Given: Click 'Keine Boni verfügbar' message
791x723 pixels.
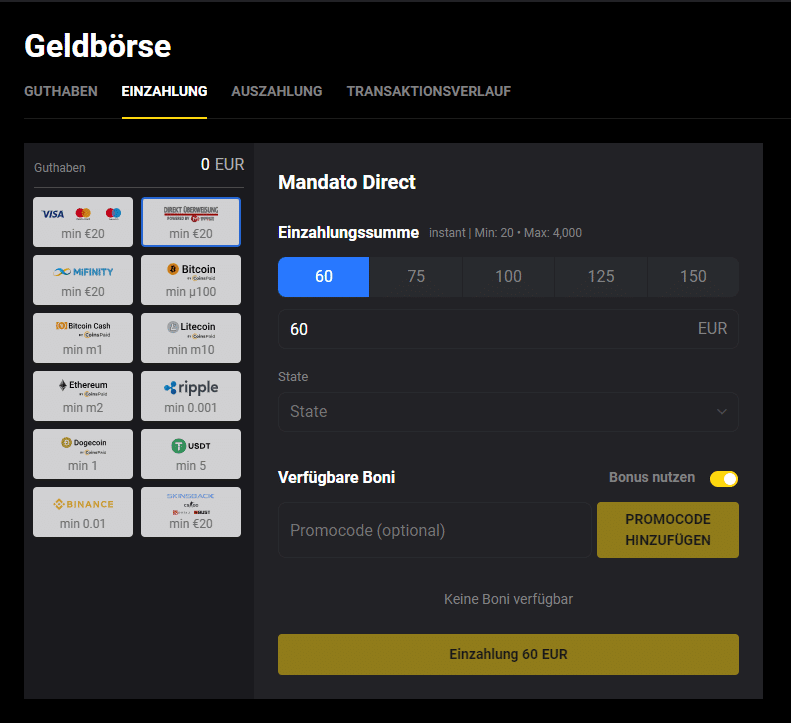Looking at the screenshot, I should point(508,599).
